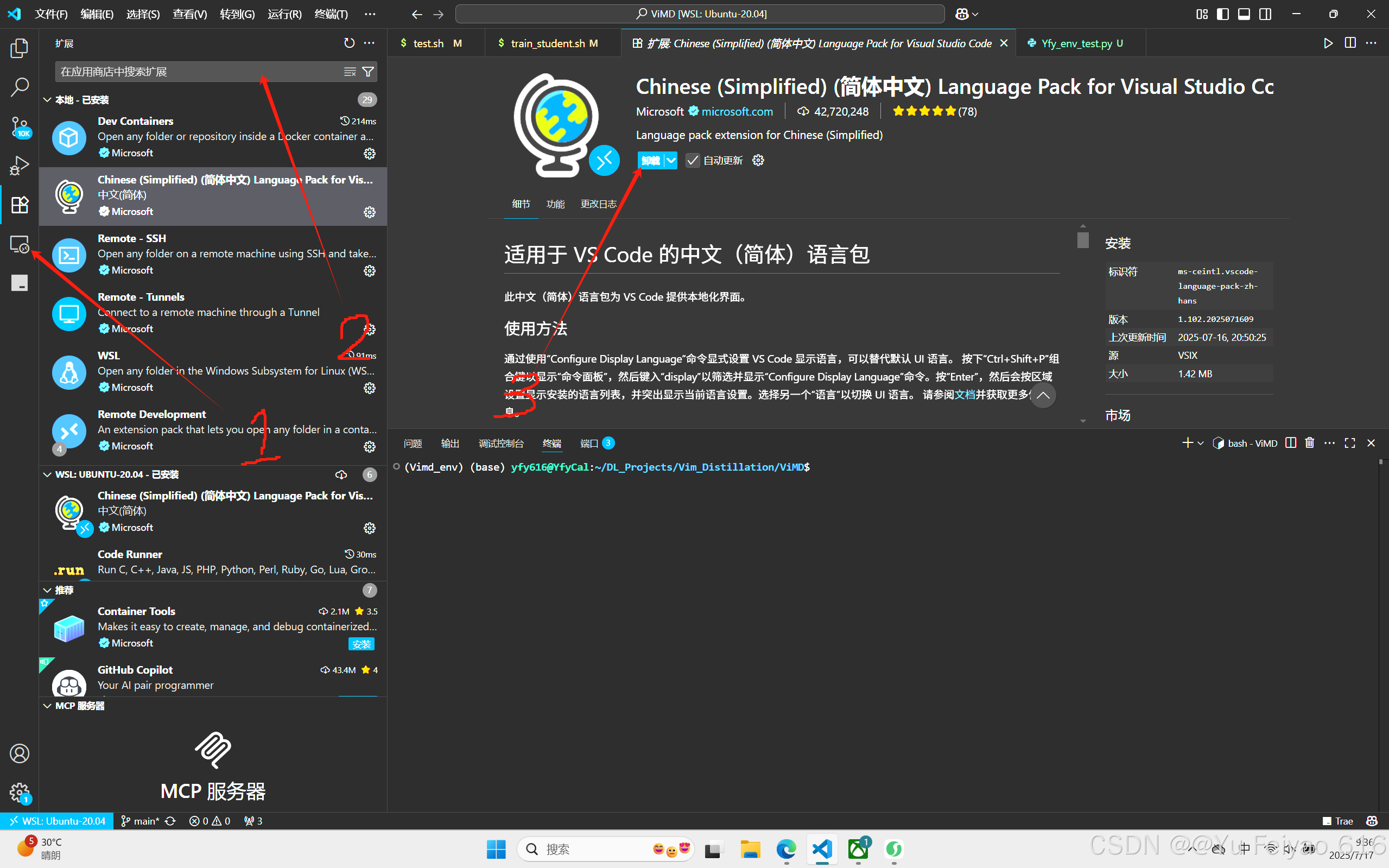Open the 文档 documentation link

pyautogui.click(x=965, y=395)
